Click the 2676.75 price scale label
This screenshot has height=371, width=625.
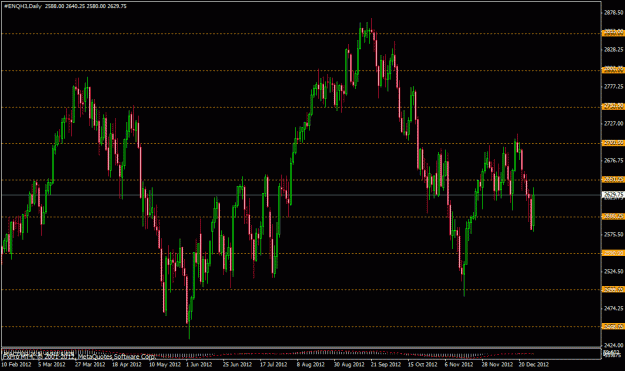tap(613, 160)
